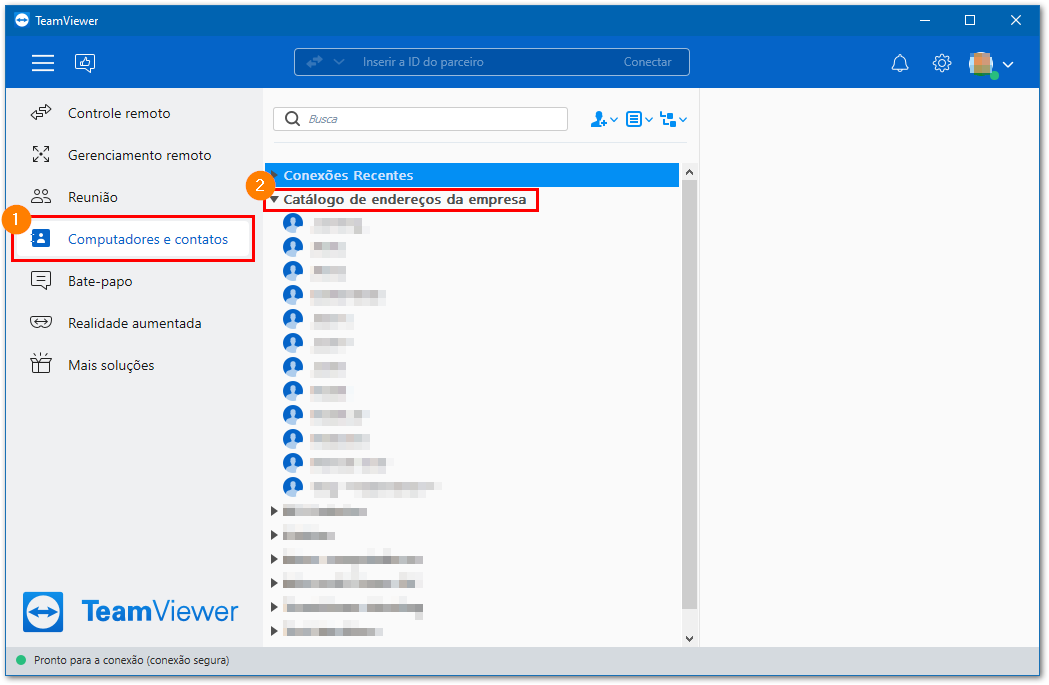Screen dimensions: 1049x685
Task: Click the Reunião people icon
Action: [x=41, y=196]
